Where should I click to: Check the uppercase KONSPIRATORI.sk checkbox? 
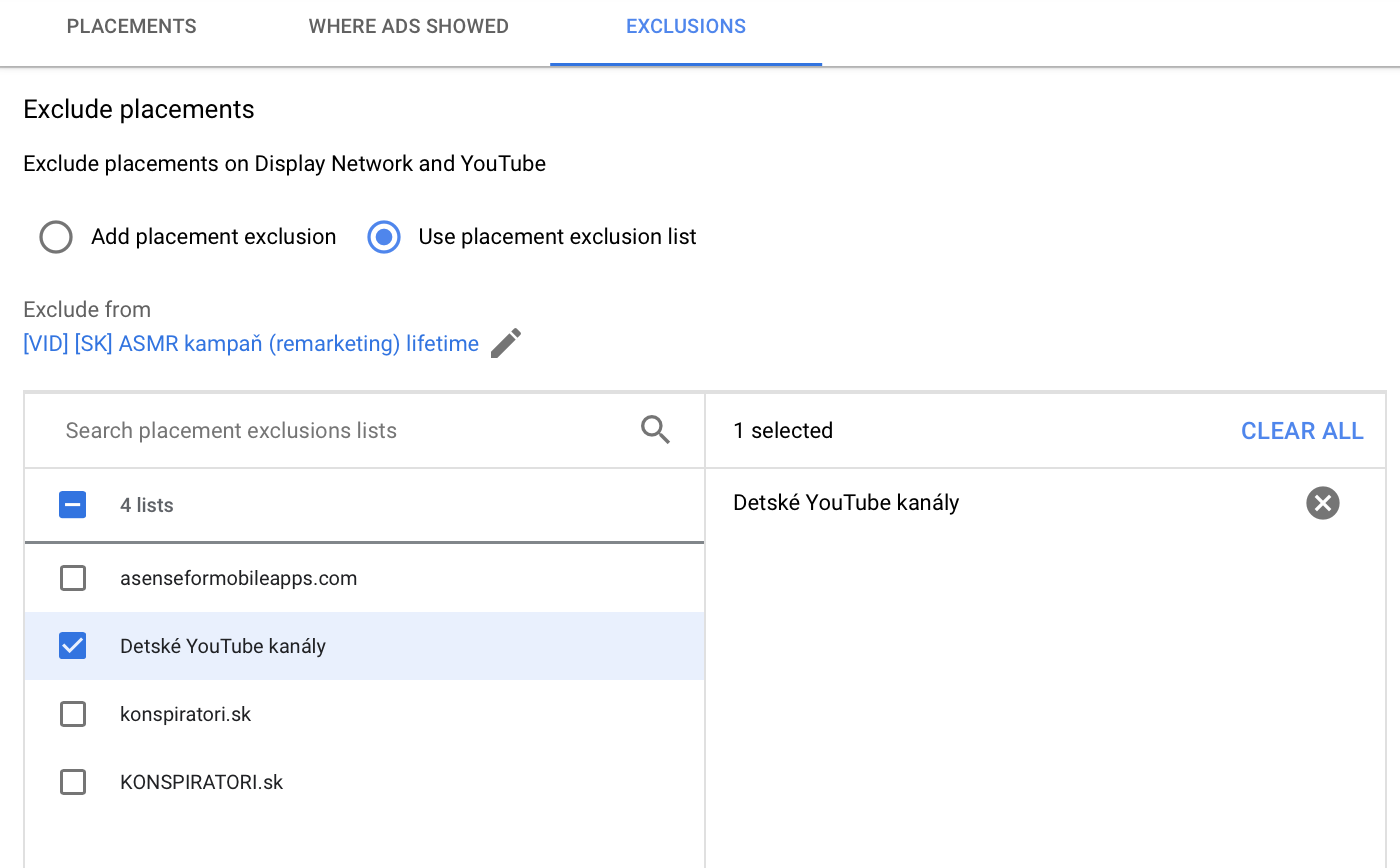[x=73, y=782]
